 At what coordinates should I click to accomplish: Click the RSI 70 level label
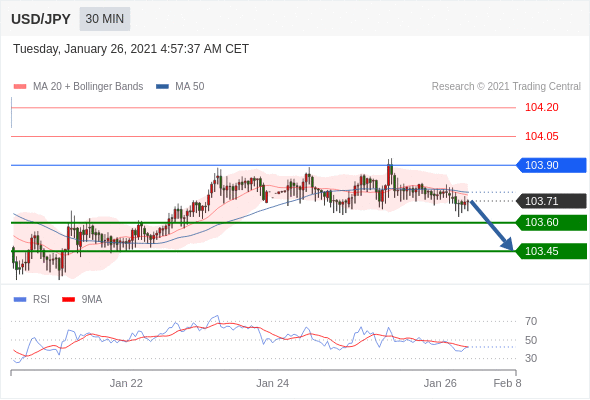tap(531, 321)
